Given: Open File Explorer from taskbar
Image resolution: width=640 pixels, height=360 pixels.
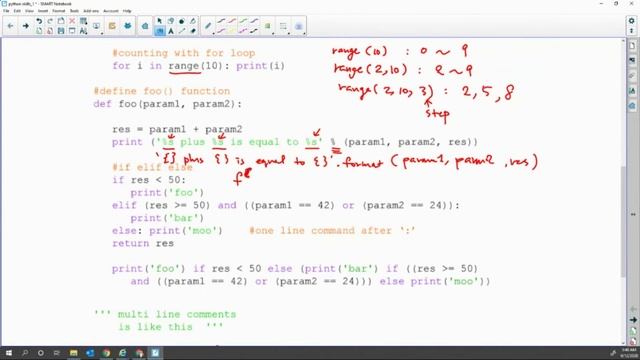Looking at the screenshot, I should pyautogui.click(x=73, y=353).
